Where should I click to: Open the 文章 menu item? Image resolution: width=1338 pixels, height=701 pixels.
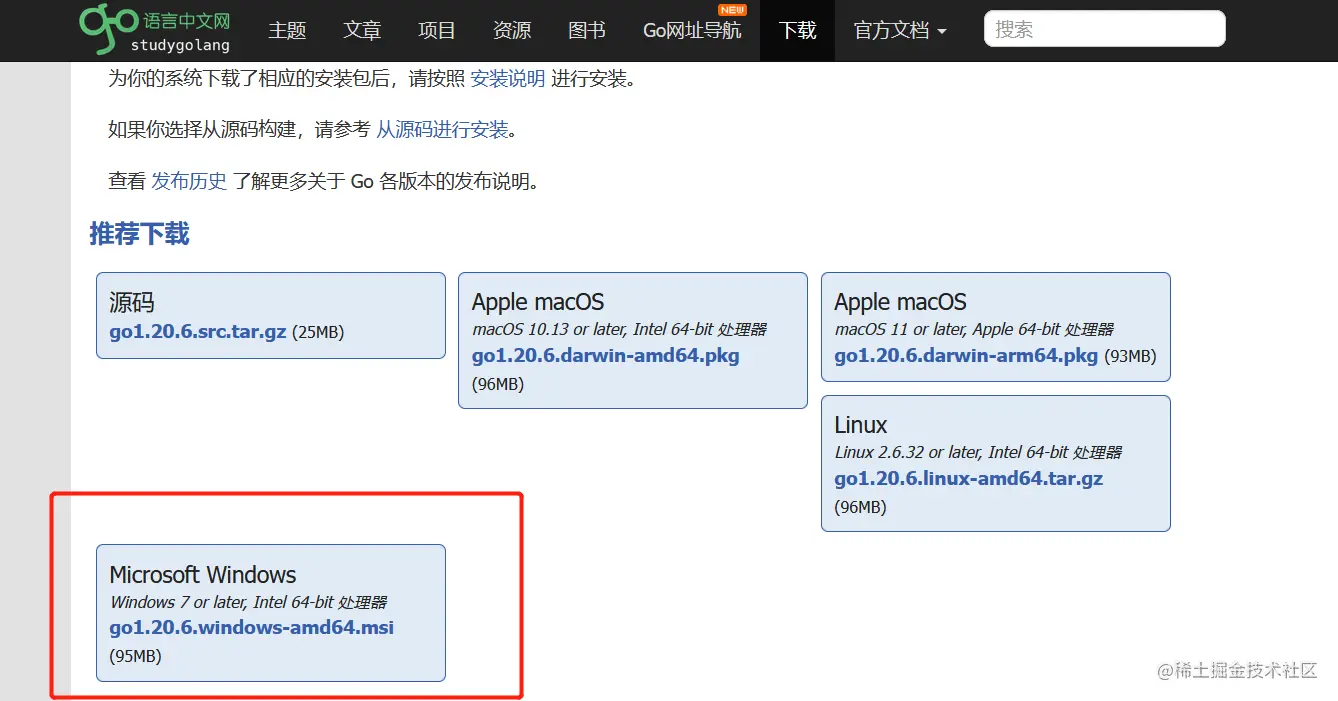click(362, 30)
